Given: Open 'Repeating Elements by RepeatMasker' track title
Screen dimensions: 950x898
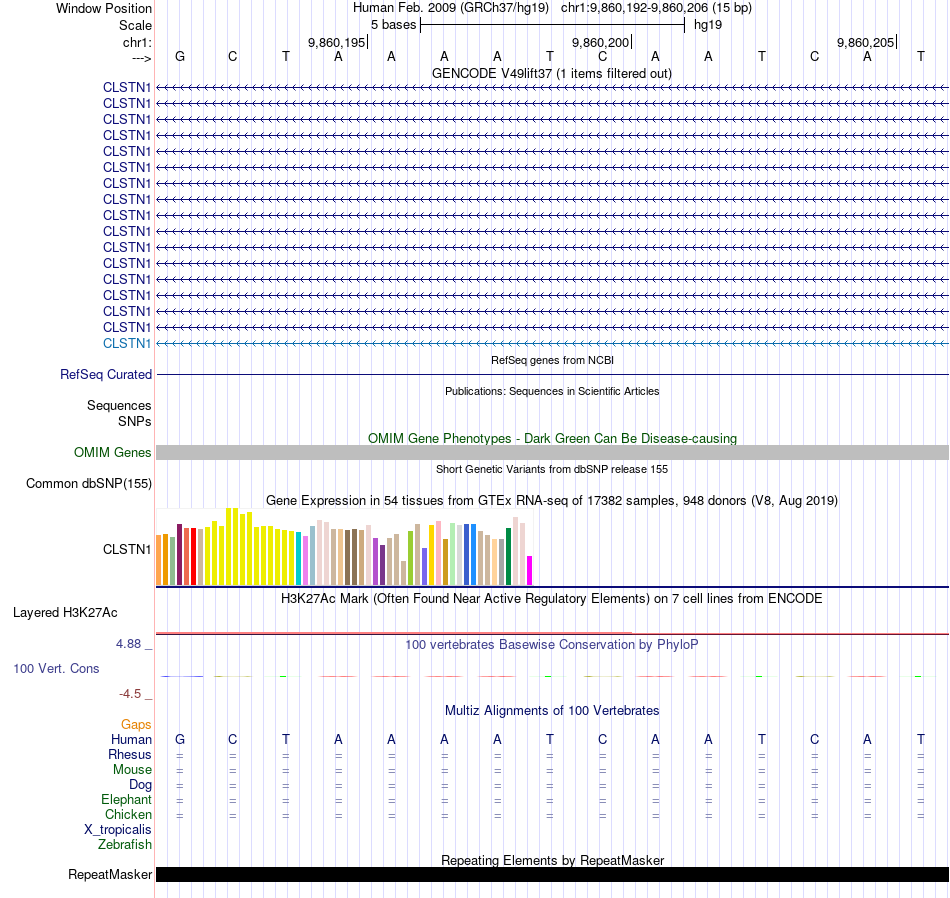Looking at the screenshot, I should (x=552, y=860).
